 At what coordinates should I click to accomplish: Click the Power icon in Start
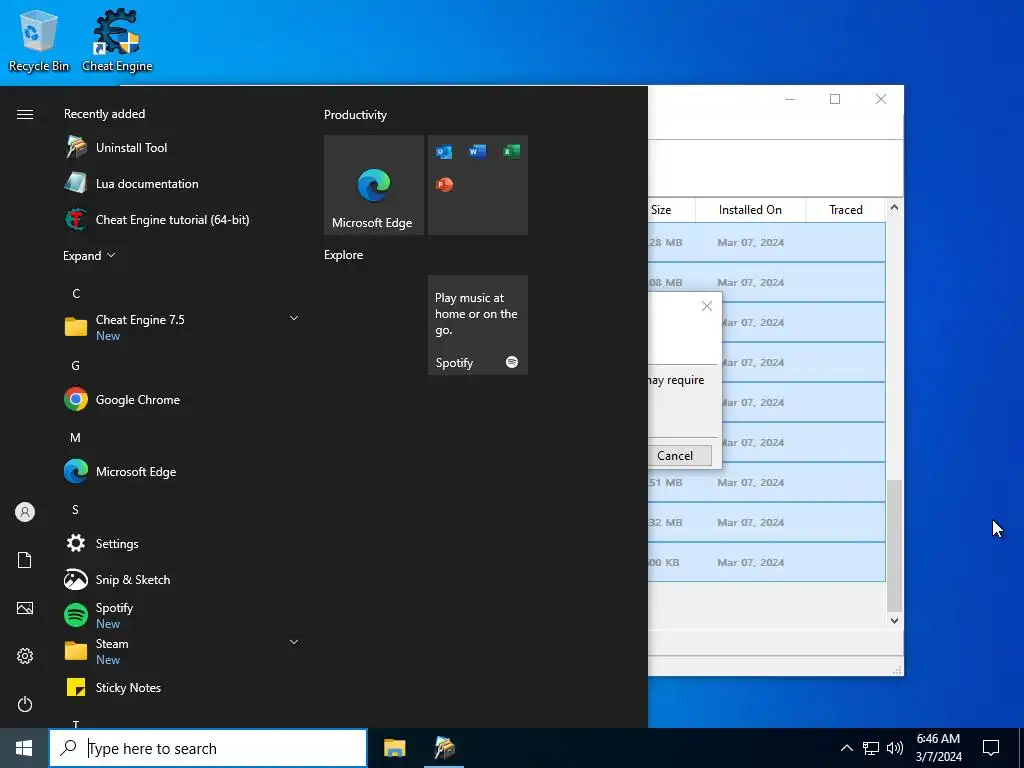pos(25,704)
